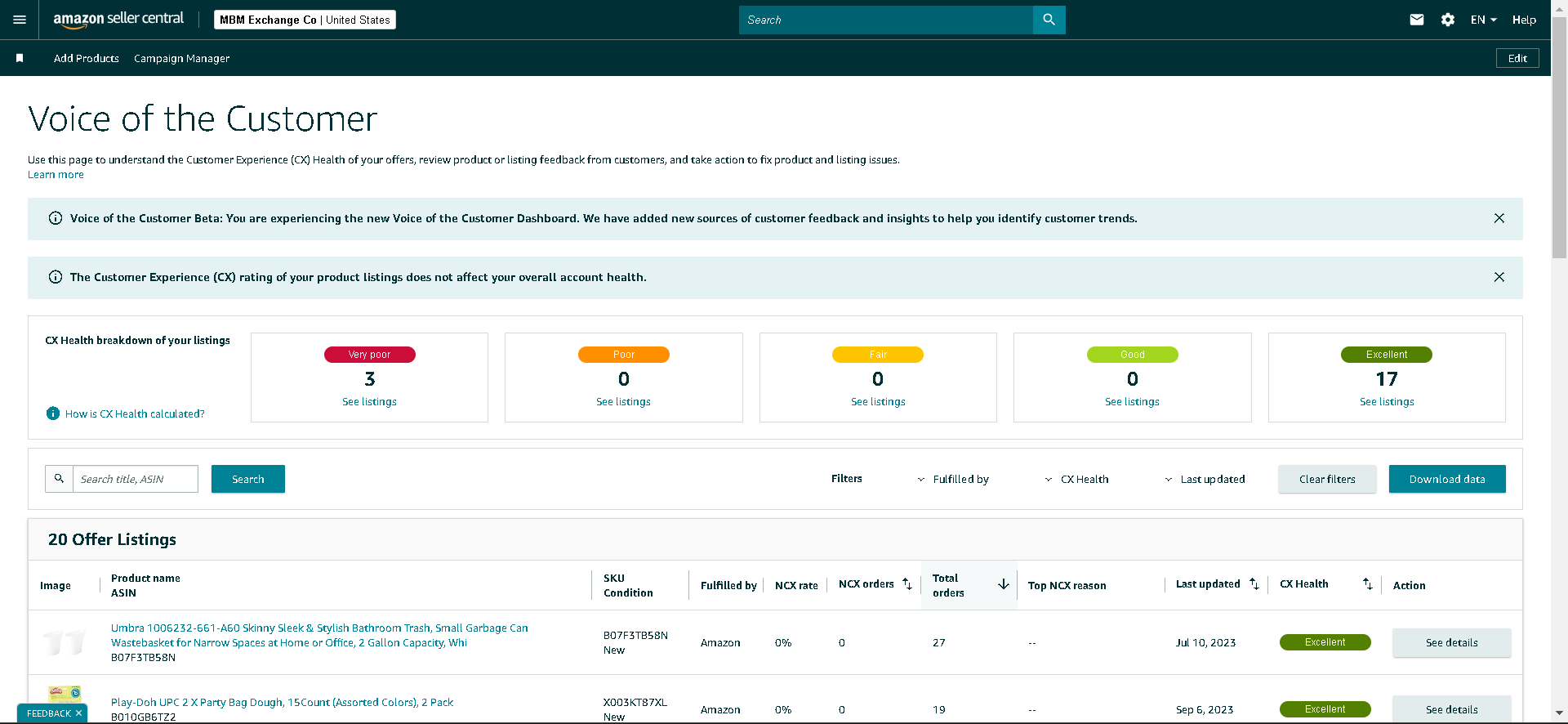
Task: Click the Learn more link
Action: tap(56, 174)
